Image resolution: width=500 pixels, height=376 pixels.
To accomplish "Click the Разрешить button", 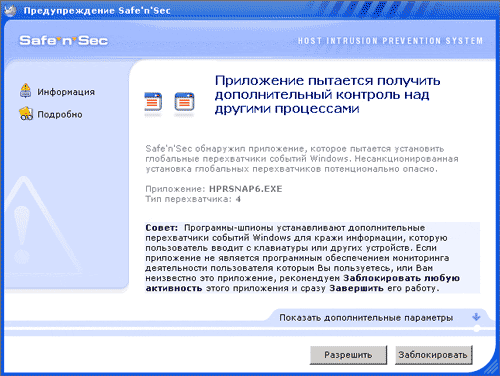I will point(348,355).
